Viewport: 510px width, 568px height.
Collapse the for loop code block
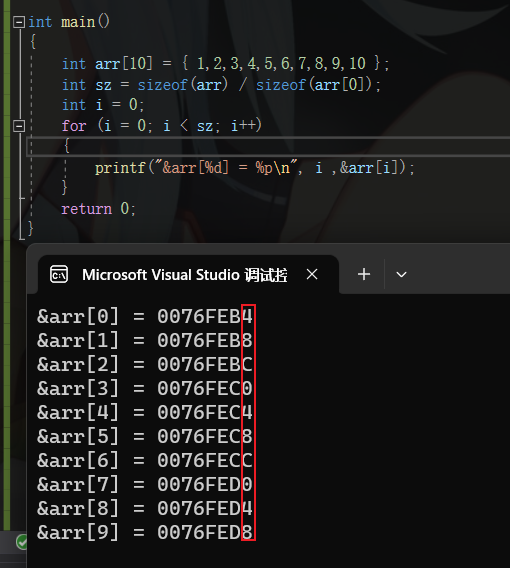[19, 126]
